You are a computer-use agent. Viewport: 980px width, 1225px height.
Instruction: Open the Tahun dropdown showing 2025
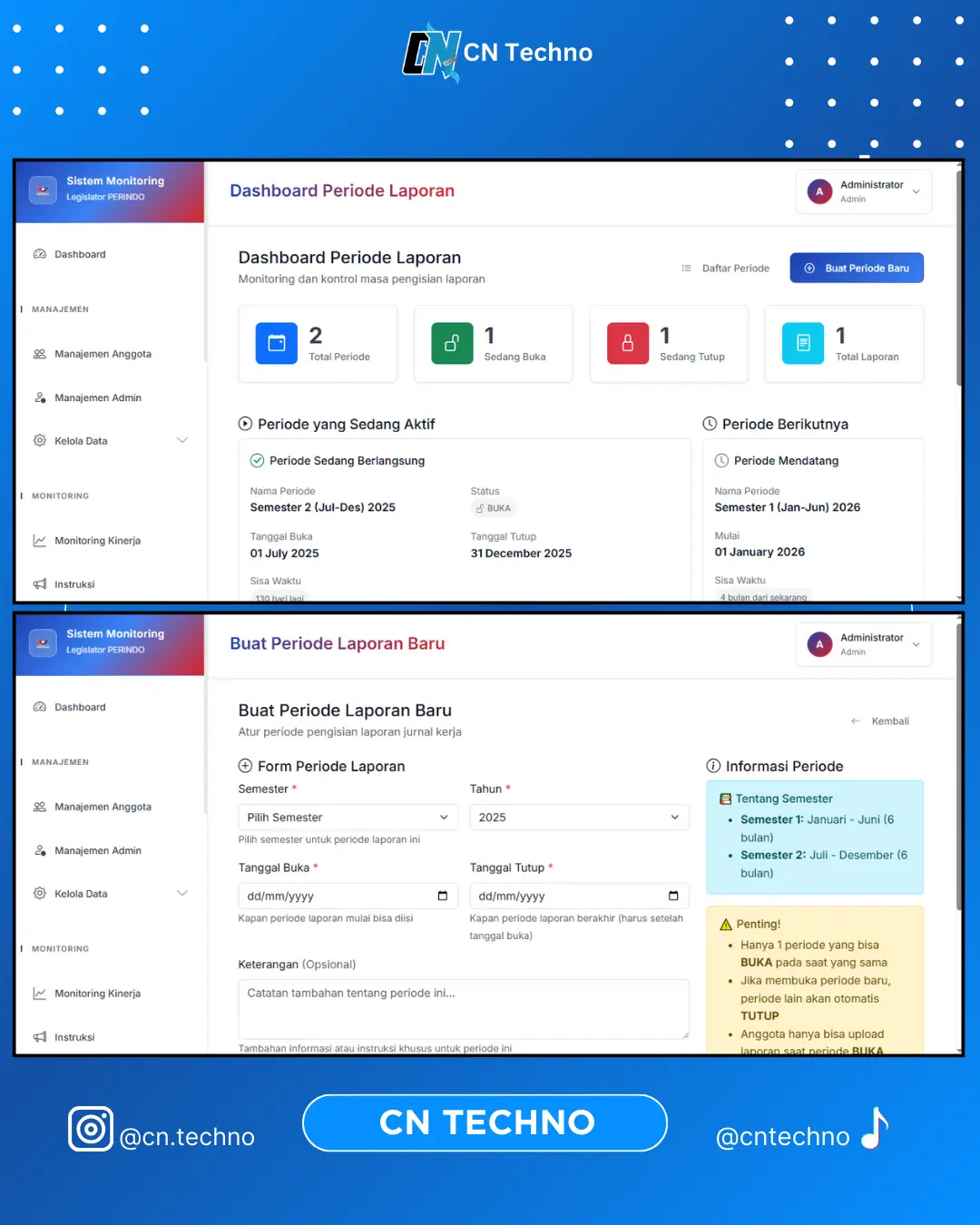579,818
